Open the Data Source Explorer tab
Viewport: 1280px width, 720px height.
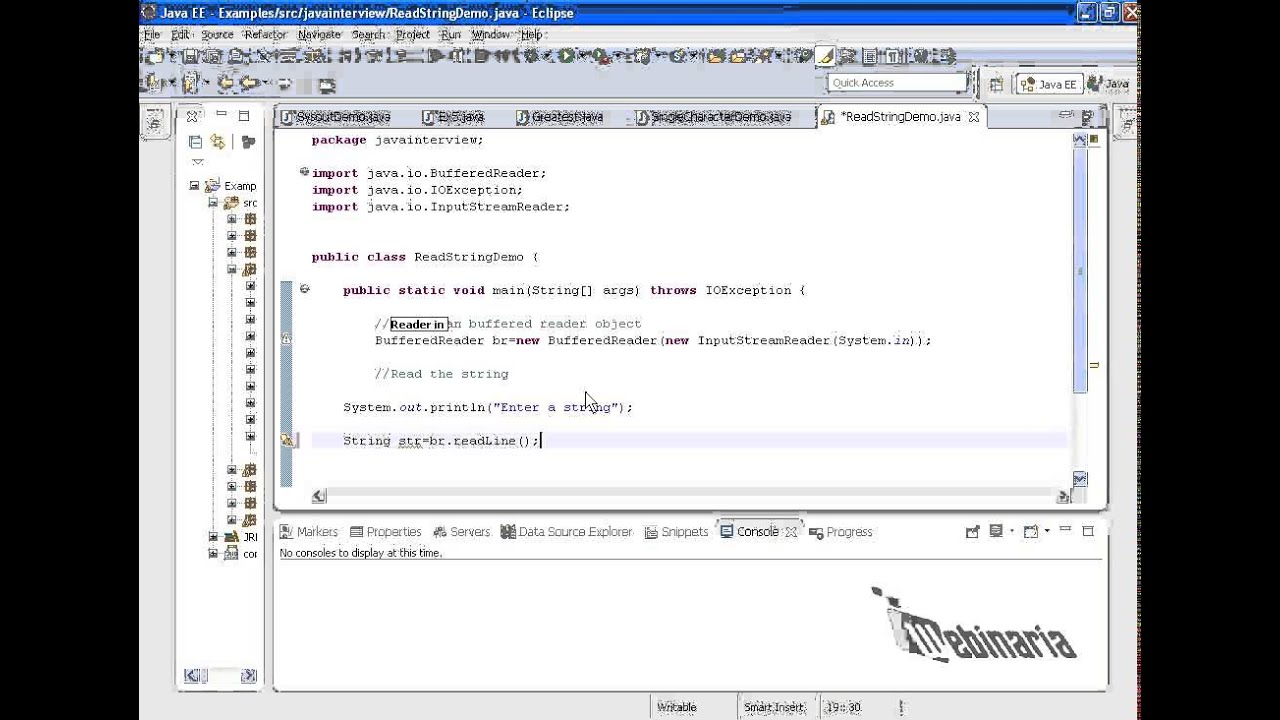[566, 532]
